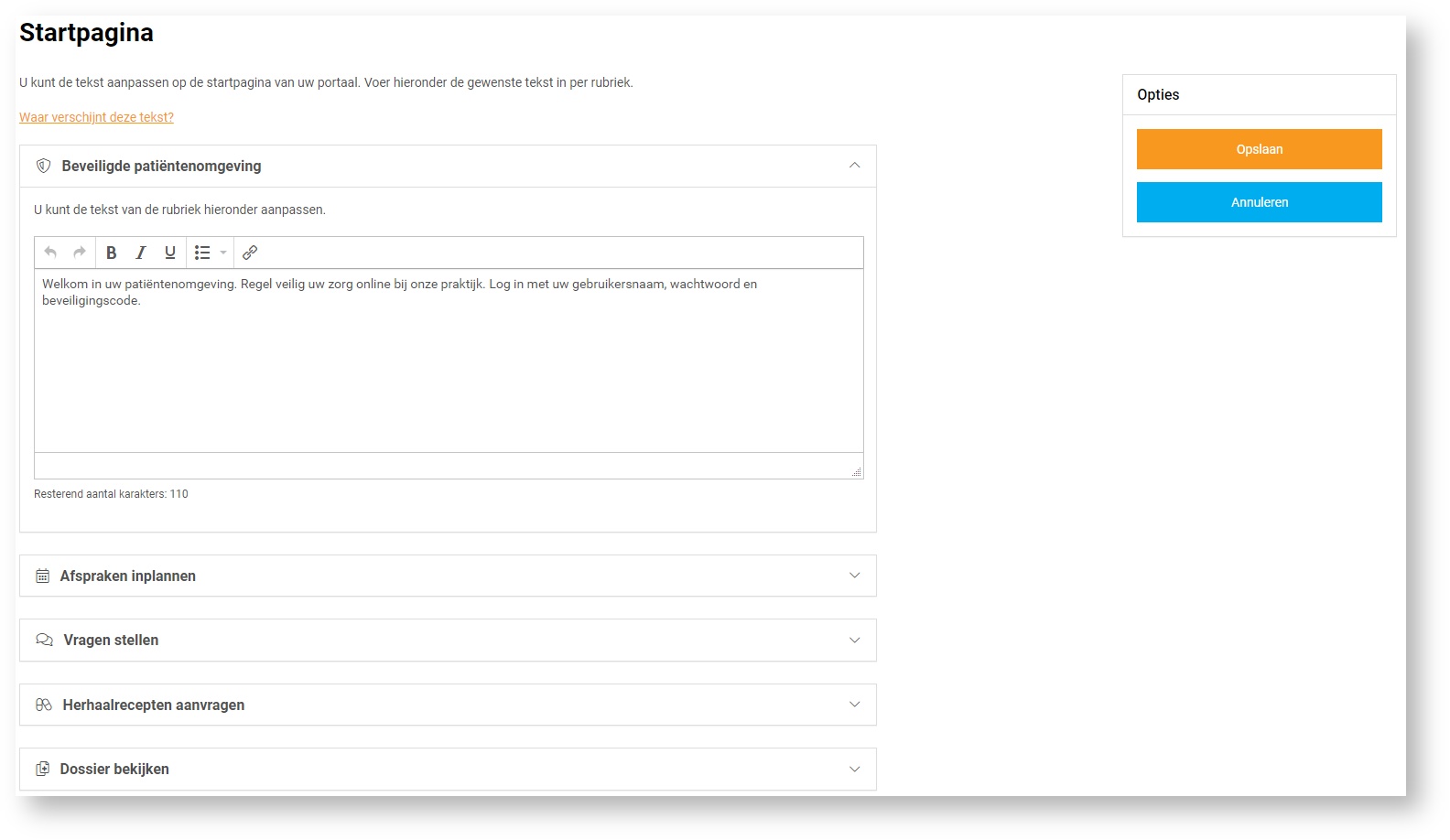Open the bullet list style dropdown arrow

tap(223, 253)
